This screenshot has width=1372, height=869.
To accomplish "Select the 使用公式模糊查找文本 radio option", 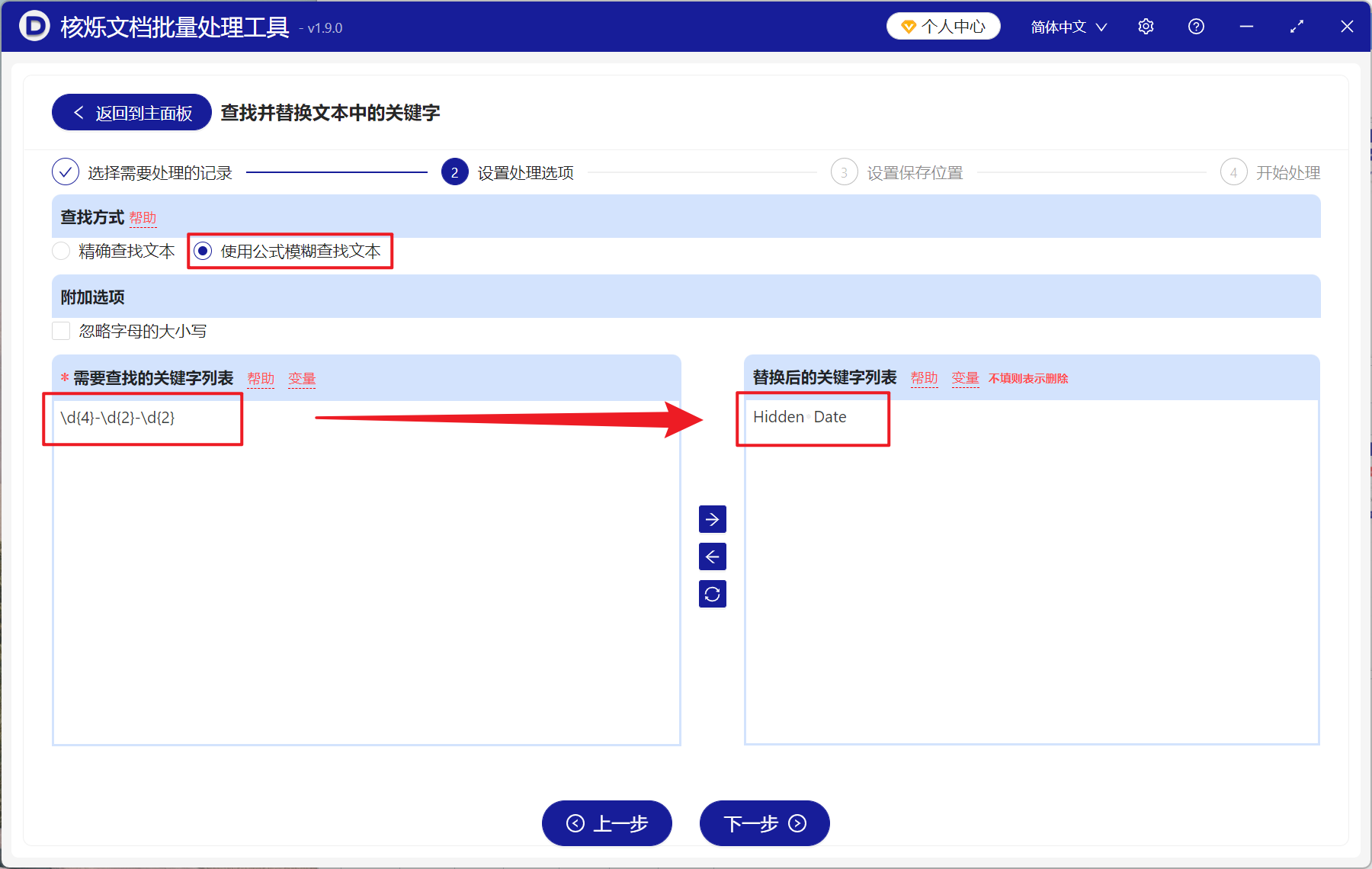I will coord(201,251).
